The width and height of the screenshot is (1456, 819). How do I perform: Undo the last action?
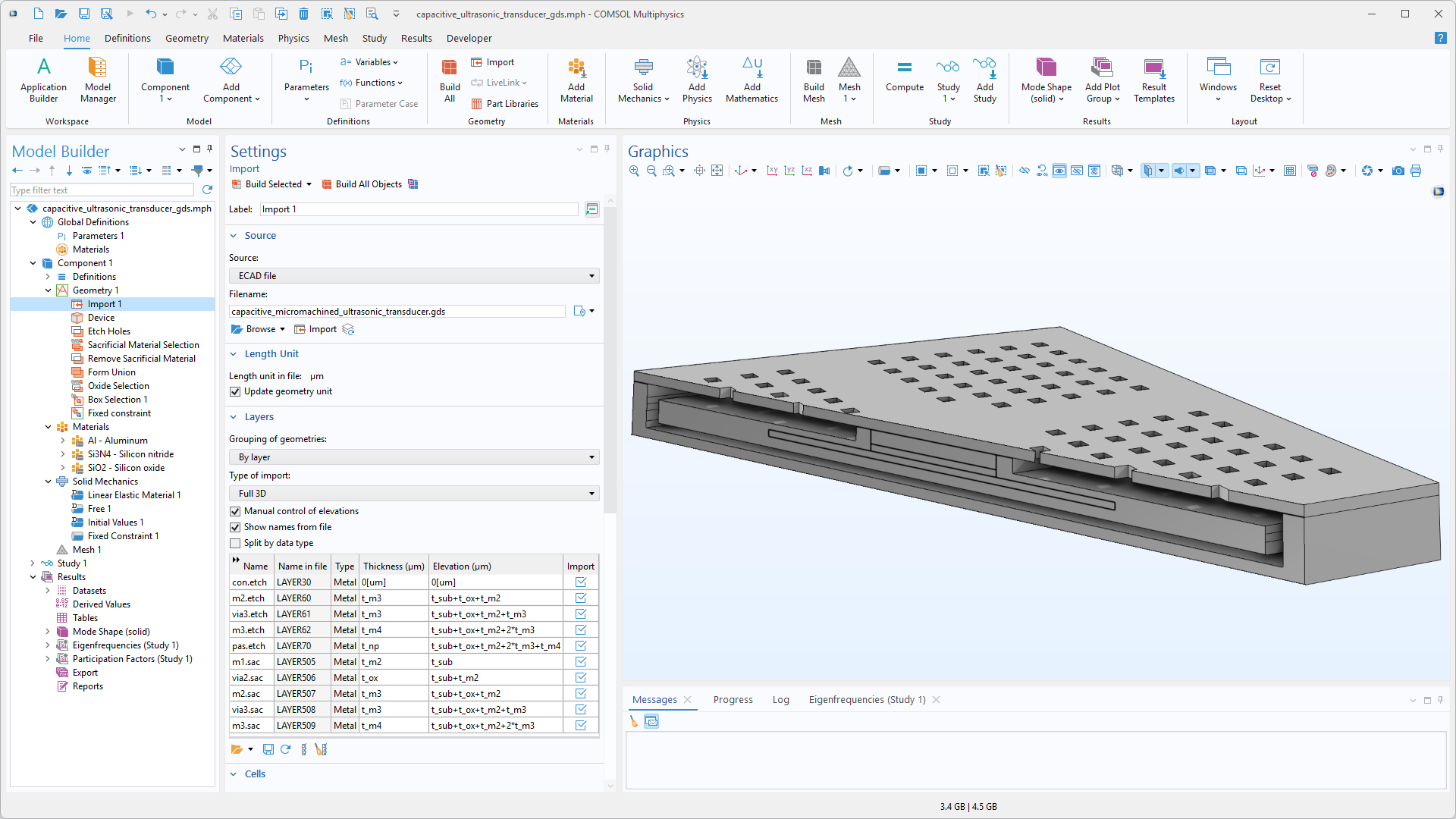(x=151, y=14)
